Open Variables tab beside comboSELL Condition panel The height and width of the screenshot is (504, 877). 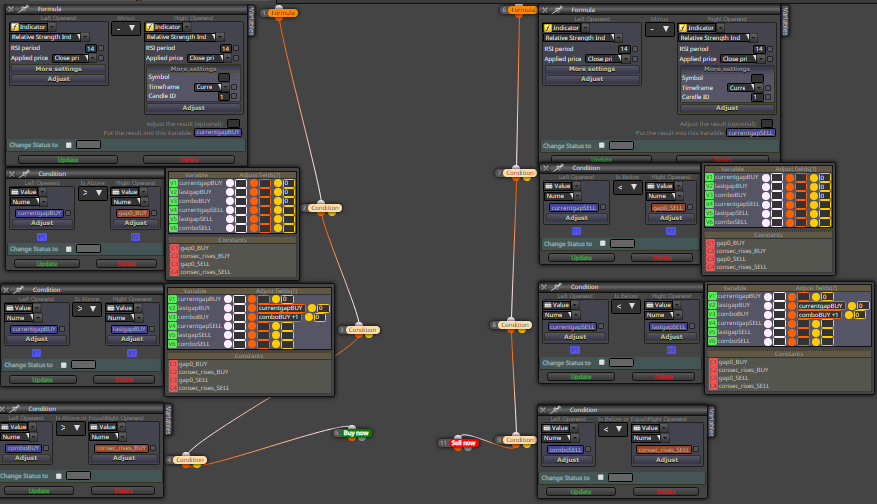click(x=711, y=422)
